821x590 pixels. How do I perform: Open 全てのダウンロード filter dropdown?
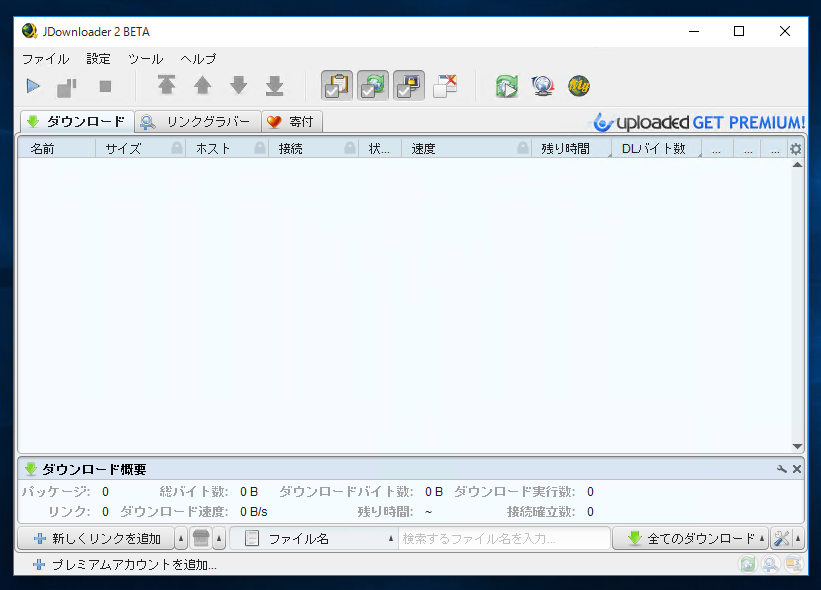(x=690, y=538)
